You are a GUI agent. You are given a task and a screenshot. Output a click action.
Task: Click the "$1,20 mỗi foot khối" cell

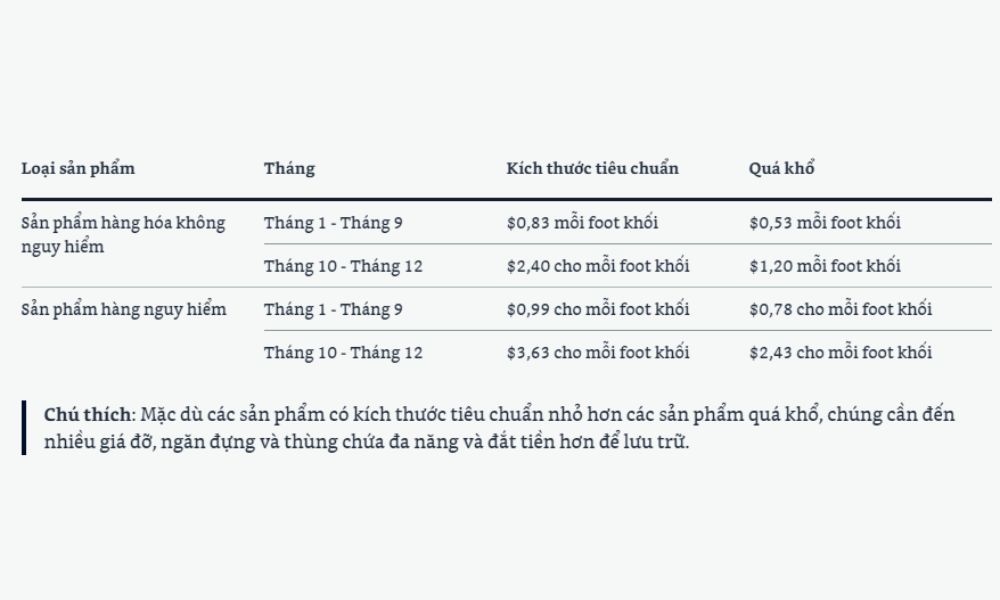click(x=824, y=266)
